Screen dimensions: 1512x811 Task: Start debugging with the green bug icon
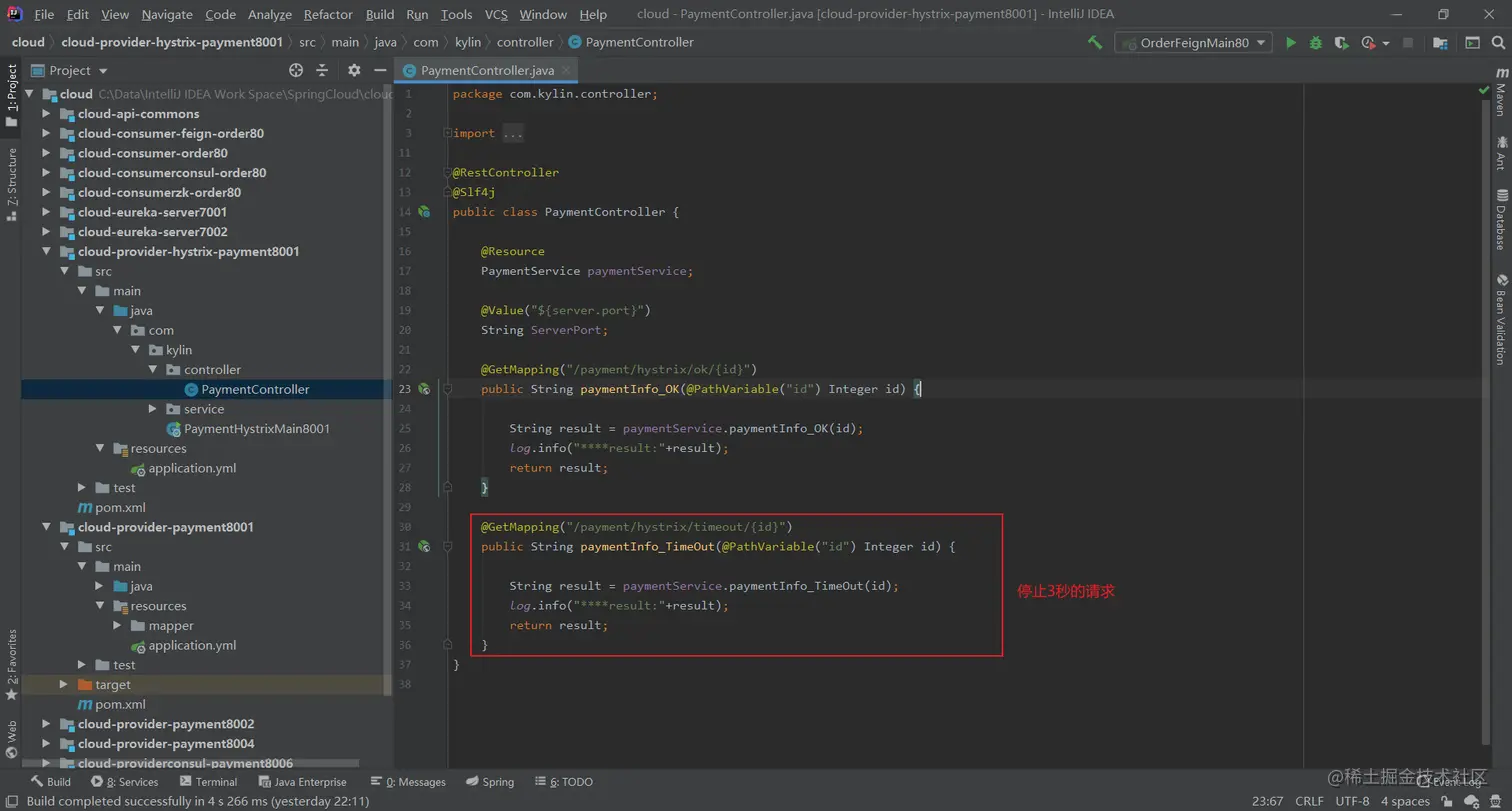1316,43
